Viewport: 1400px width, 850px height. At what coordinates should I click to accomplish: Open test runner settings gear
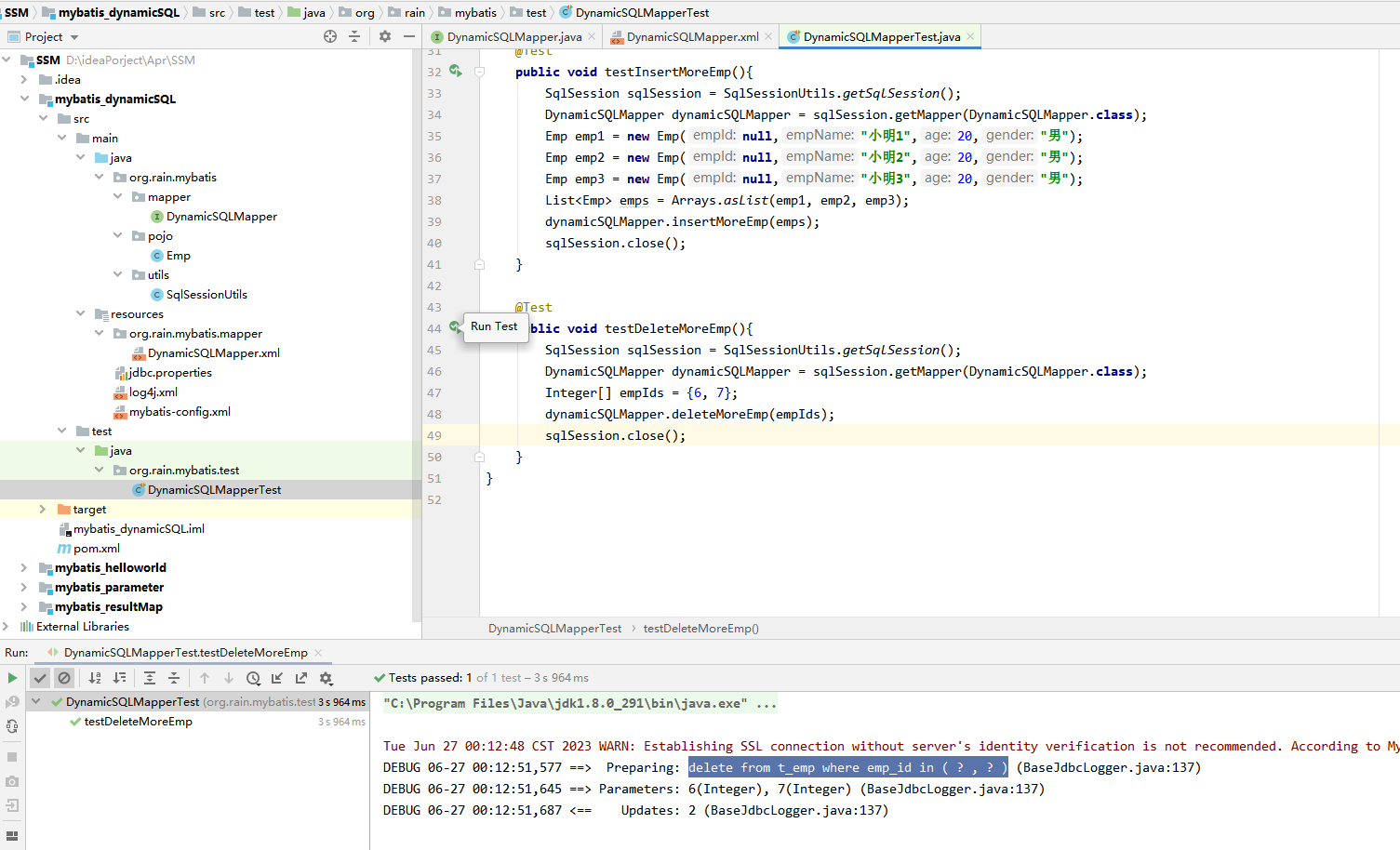click(x=326, y=678)
